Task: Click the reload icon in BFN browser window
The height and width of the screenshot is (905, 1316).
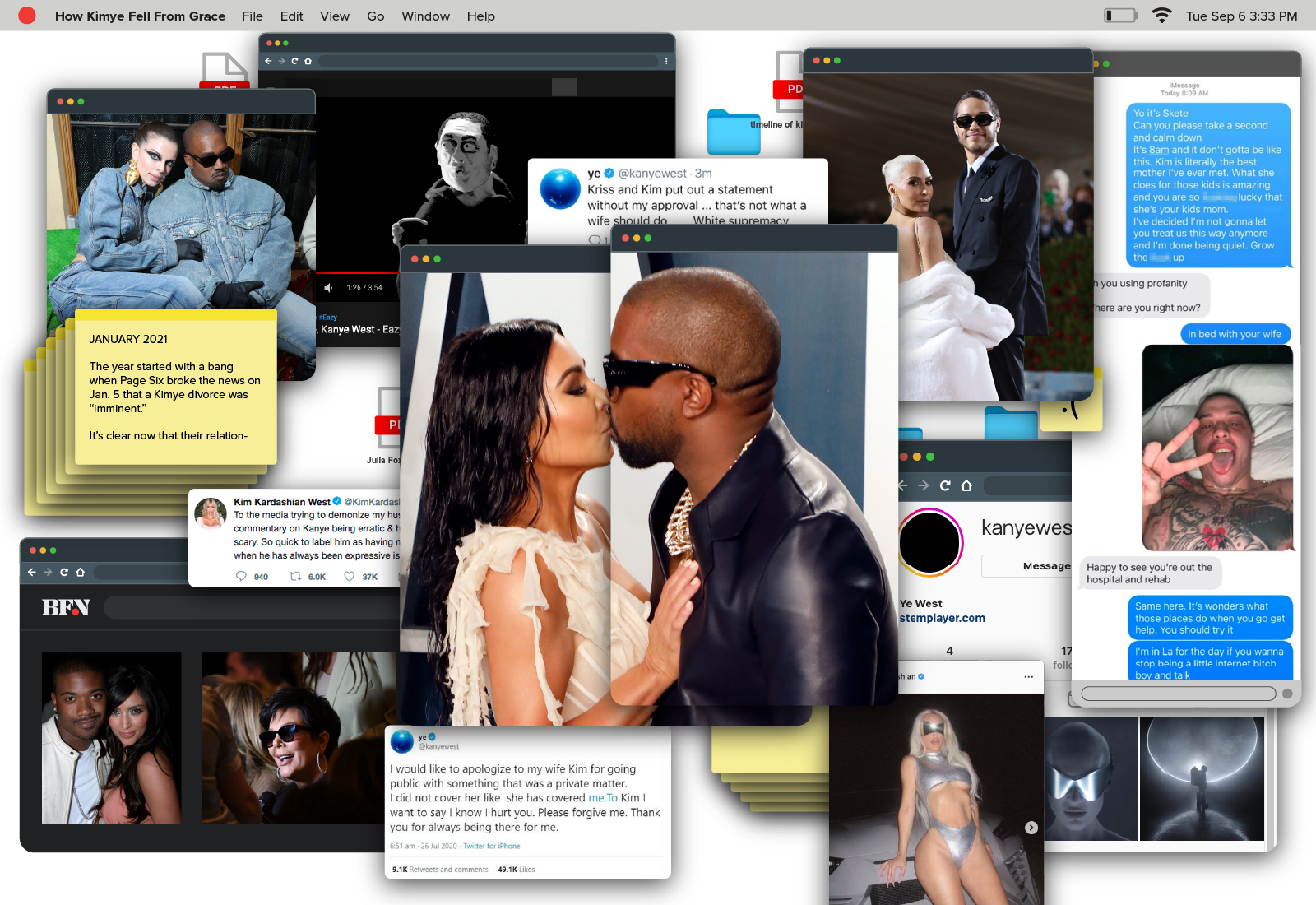Action: point(63,572)
